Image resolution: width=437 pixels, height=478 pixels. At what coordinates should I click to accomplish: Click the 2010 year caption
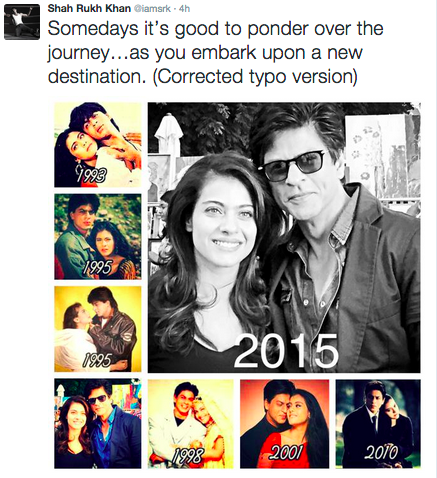[x=381, y=452]
